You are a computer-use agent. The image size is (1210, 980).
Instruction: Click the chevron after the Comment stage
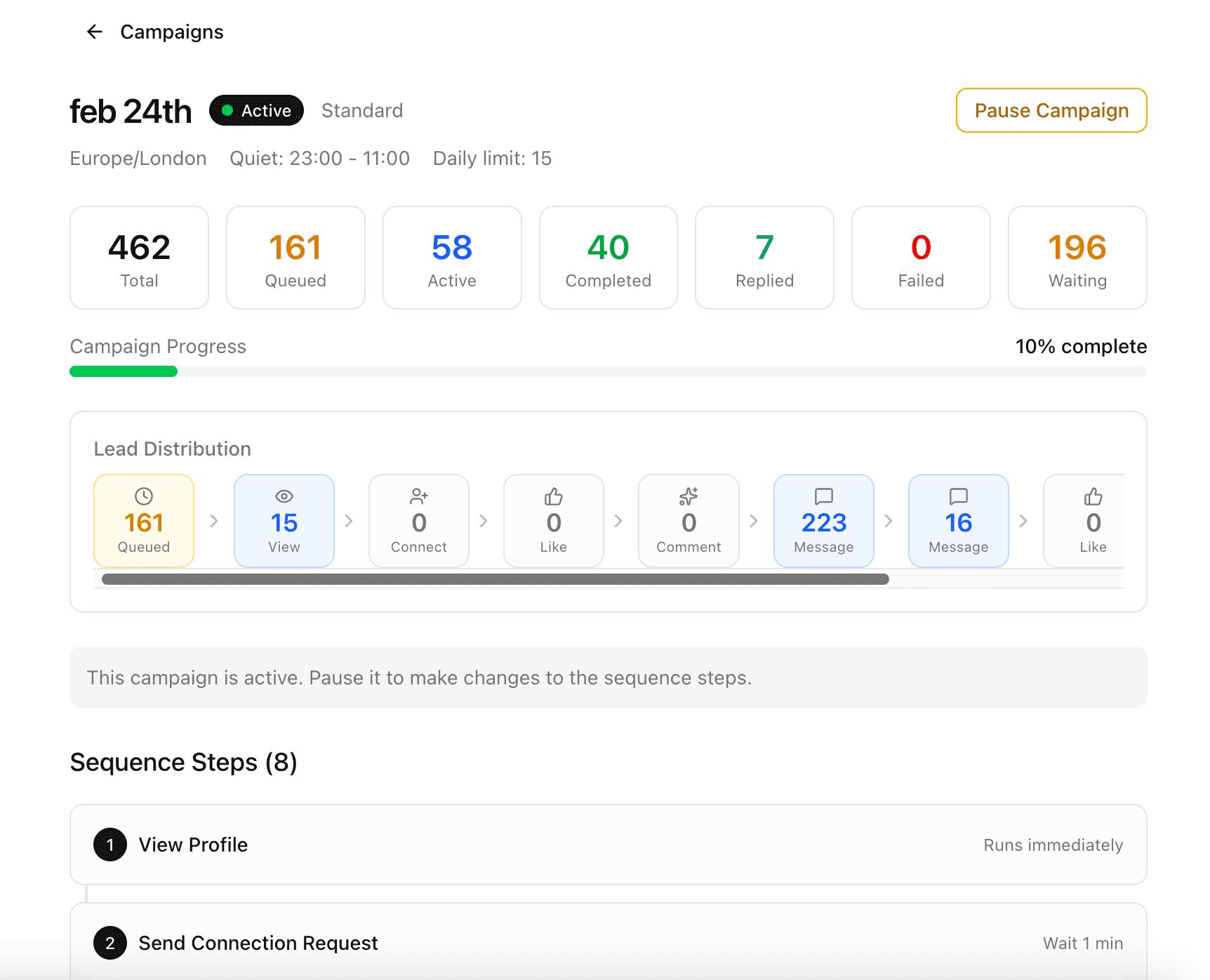754,521
